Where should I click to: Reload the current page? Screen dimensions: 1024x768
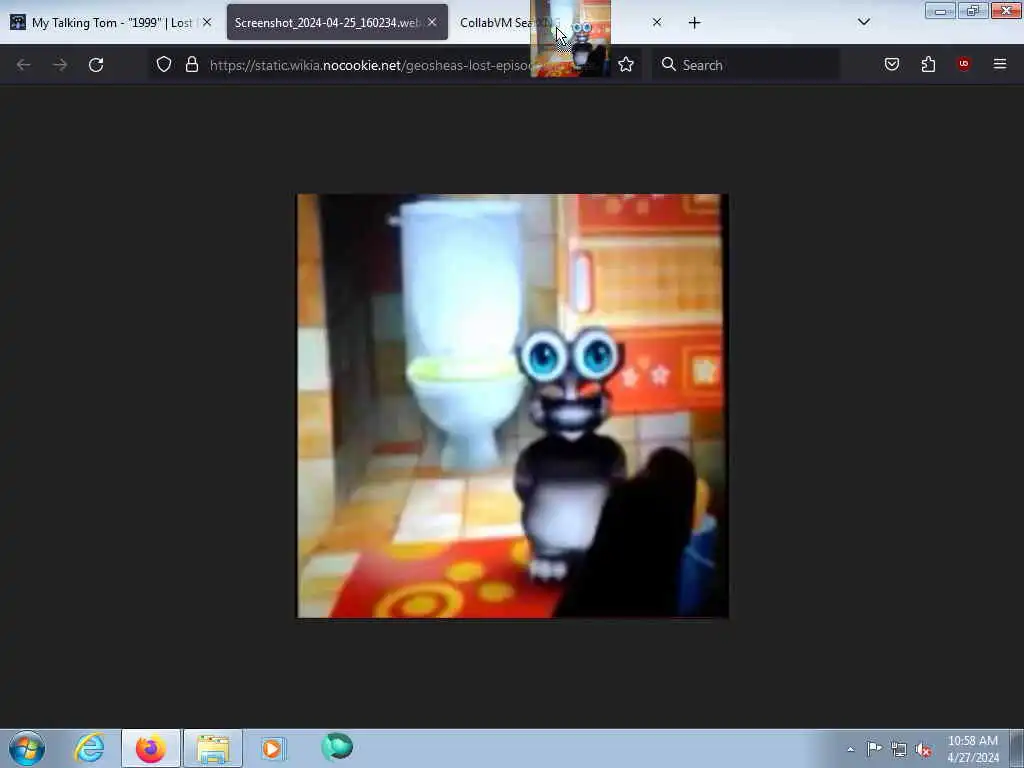tap(96, 65)
